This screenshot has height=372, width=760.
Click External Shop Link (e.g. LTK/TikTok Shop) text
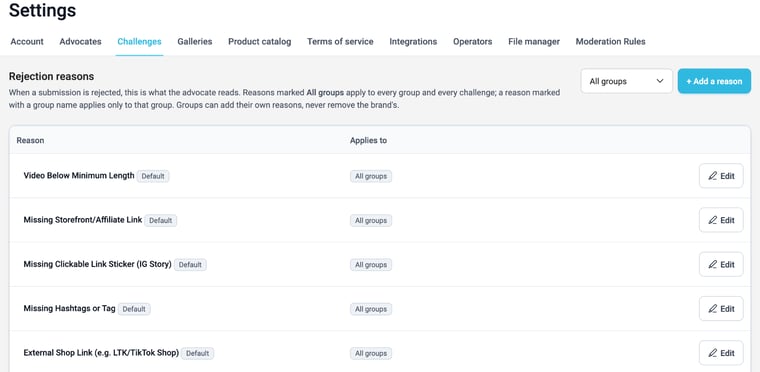[x=101, y=353]
